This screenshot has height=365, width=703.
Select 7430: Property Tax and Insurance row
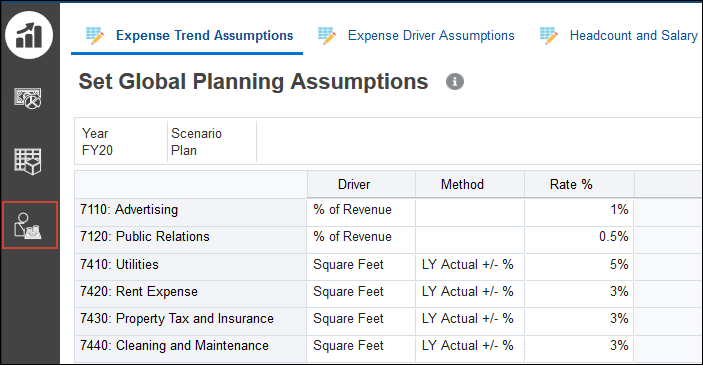[191, 321]
